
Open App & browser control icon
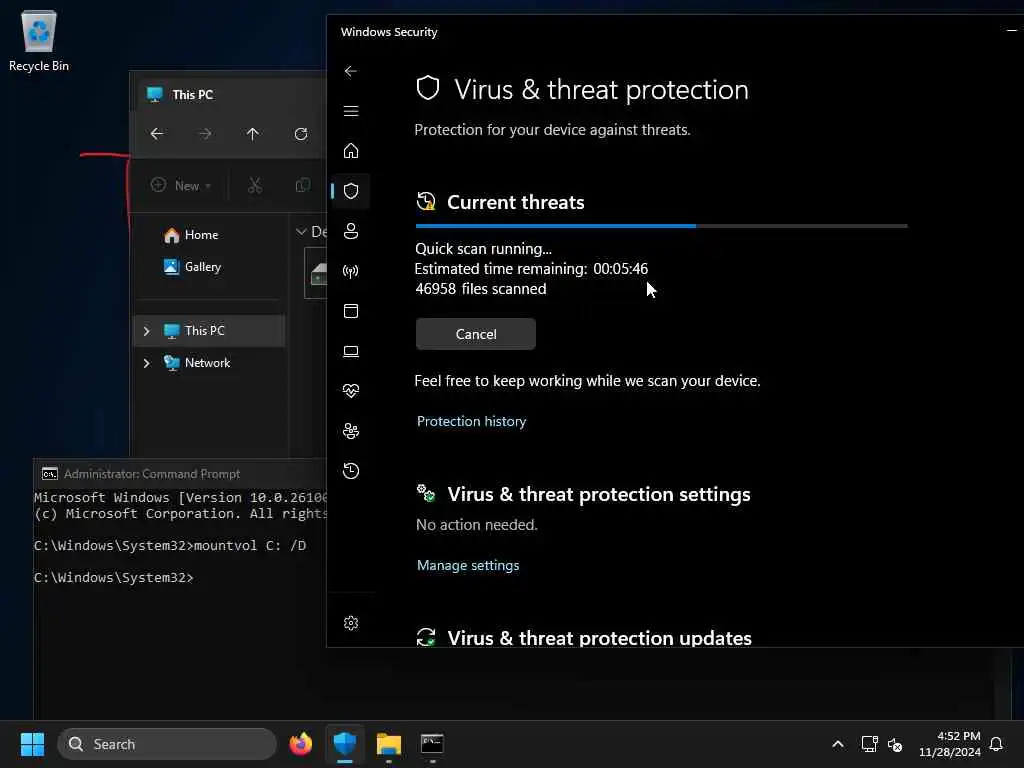351,311
